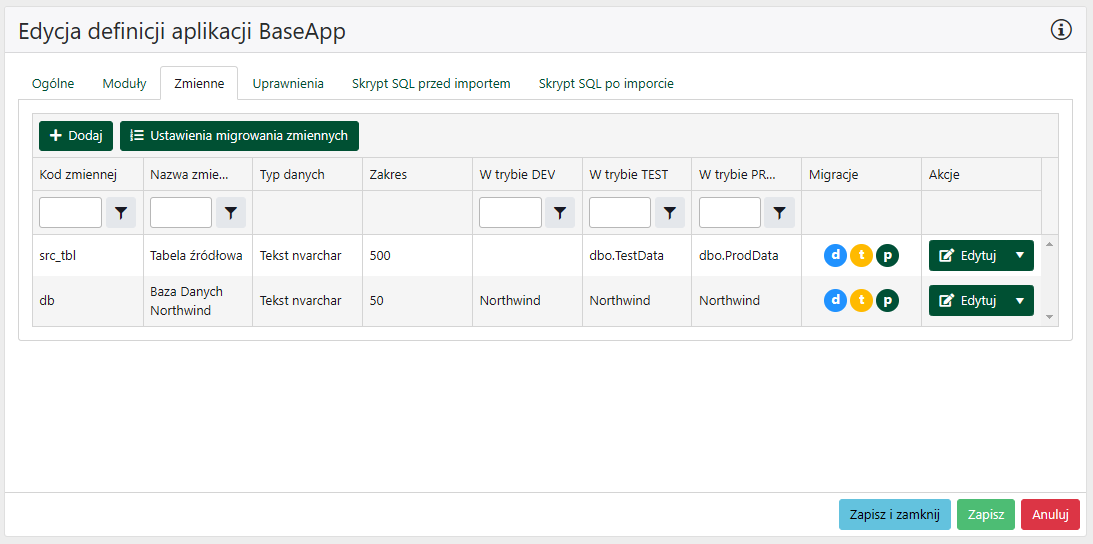Image resolution: width=1093 pixels, height=544 pixels.
Task: Edit the db variable with Edytuj
Action: (968, 301)
